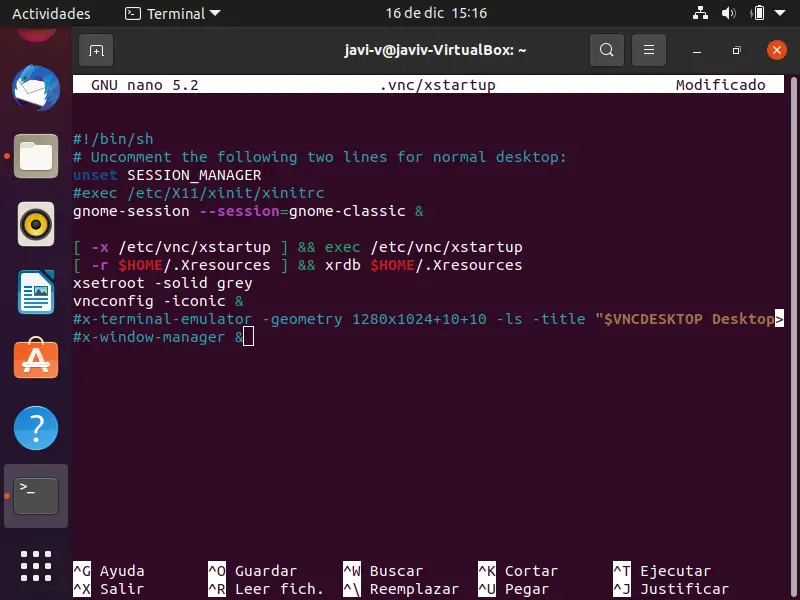Show the applications grid
Screen dimensions: 800x600
(x=35, y=564)
